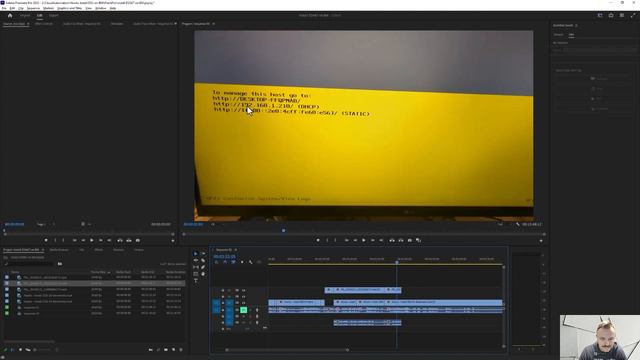The width and height of the screenshot is (640, 360).
Task: Toggle the solo button on audio track A1
Action: click(250, 310)
